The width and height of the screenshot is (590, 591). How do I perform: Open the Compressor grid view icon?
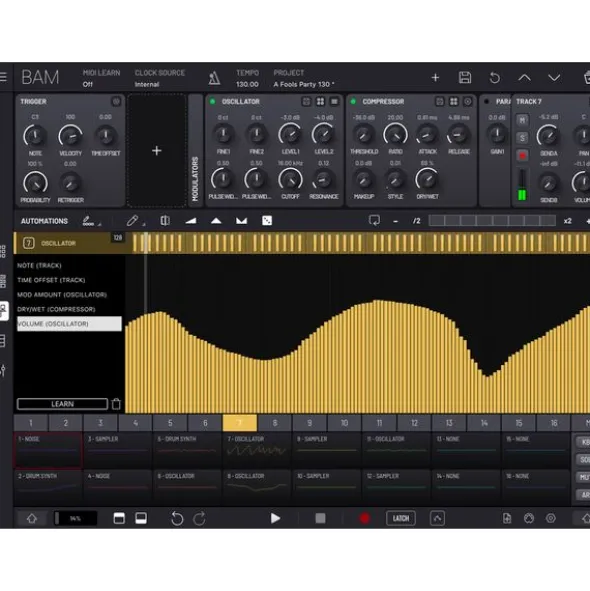click(454, 101)
